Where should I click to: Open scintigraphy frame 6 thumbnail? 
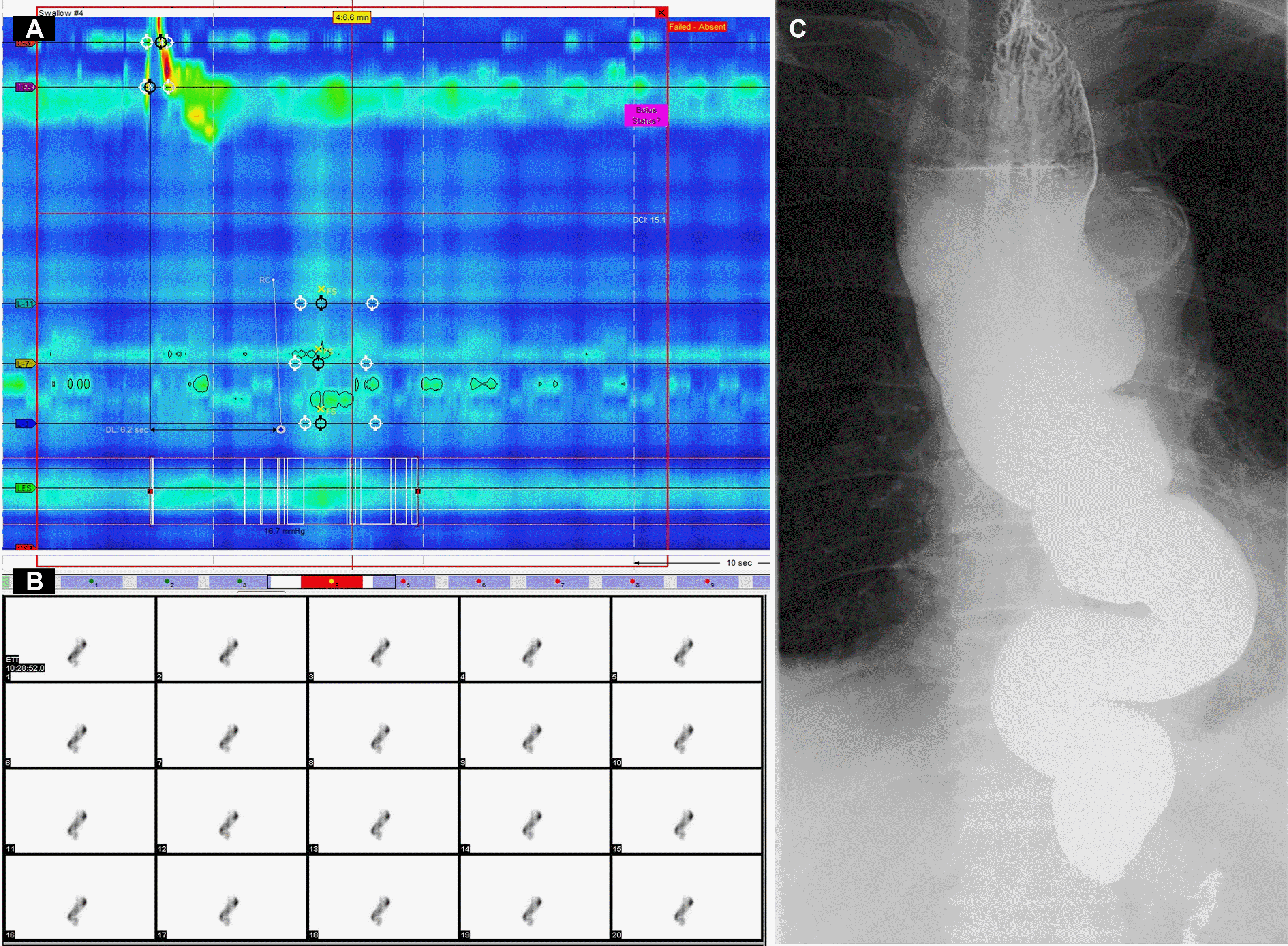click(79, 725)
